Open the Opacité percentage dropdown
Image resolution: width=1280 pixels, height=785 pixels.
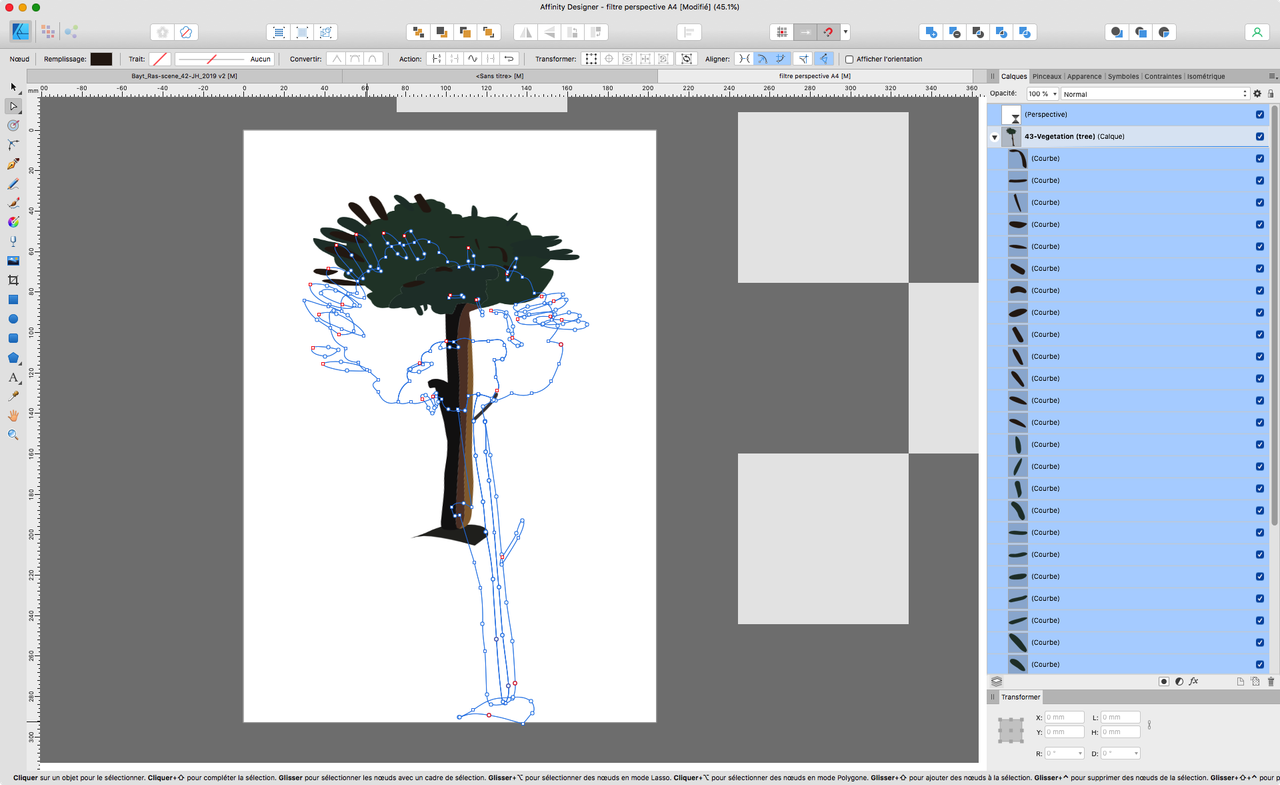pyautogui.click(x=1053, y=94)
